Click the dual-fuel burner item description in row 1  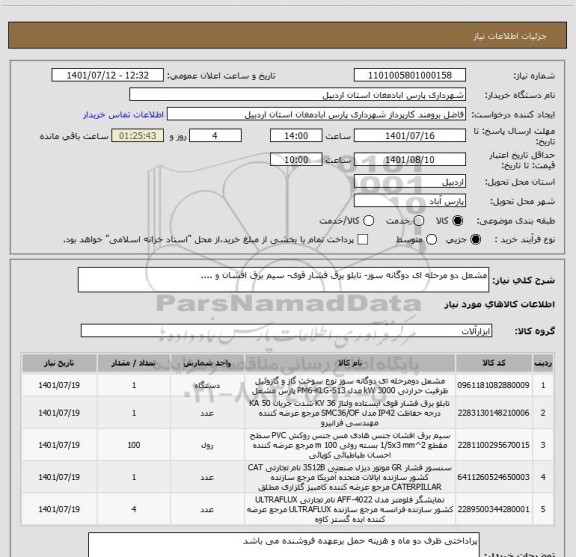click(350, 385)
